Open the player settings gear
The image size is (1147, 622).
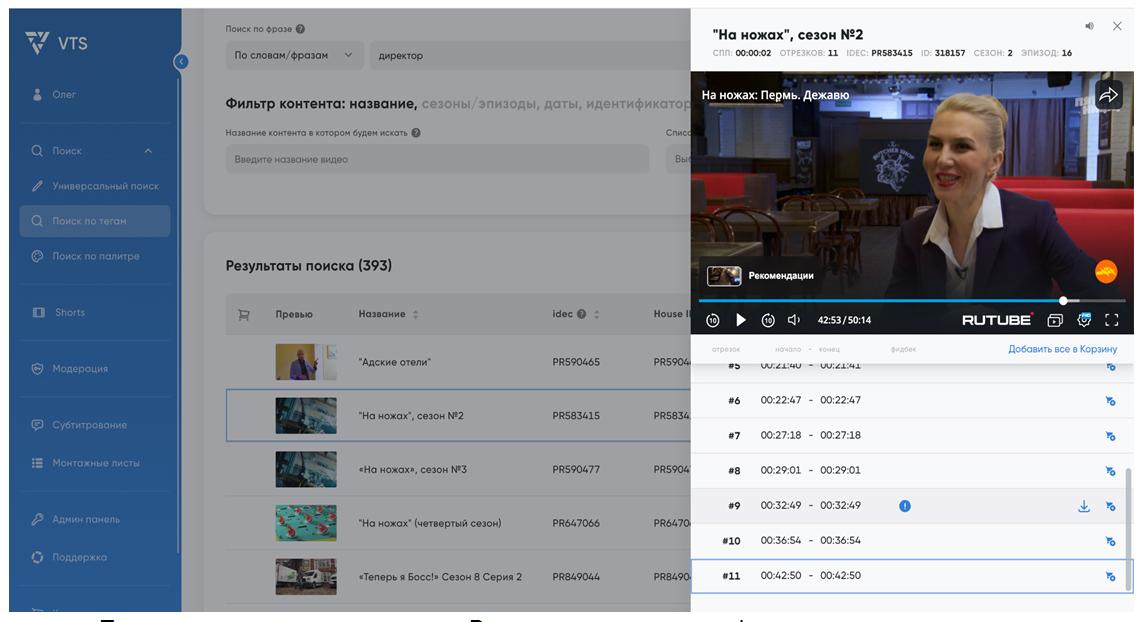pos(1083,320)
